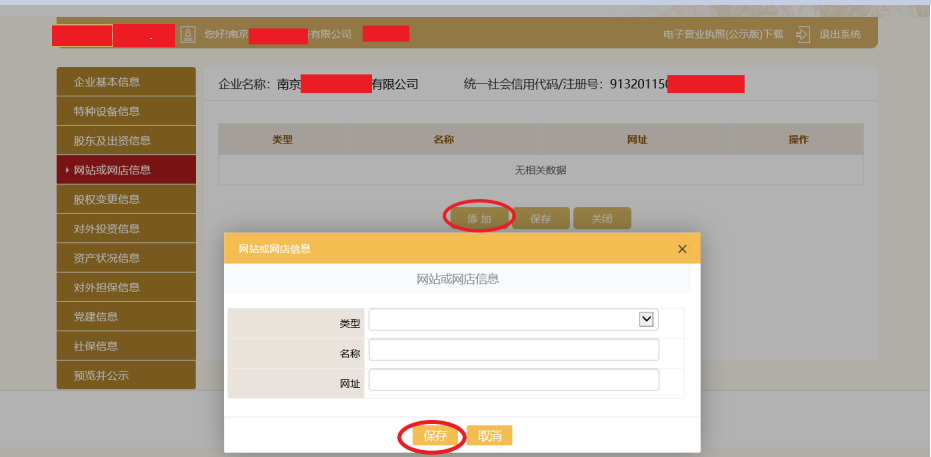The image size is (931, 457).
Task: Click the 网址 table column header
Action: pyautogui.click(x=637, y=139)
